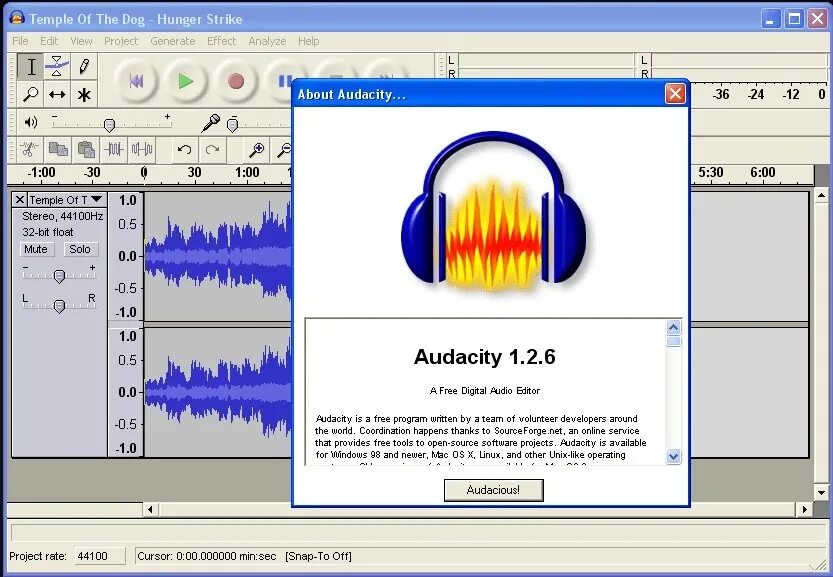
Task: Click the 6:00 mark on timeline ruler
Action: tap(762, 172)
